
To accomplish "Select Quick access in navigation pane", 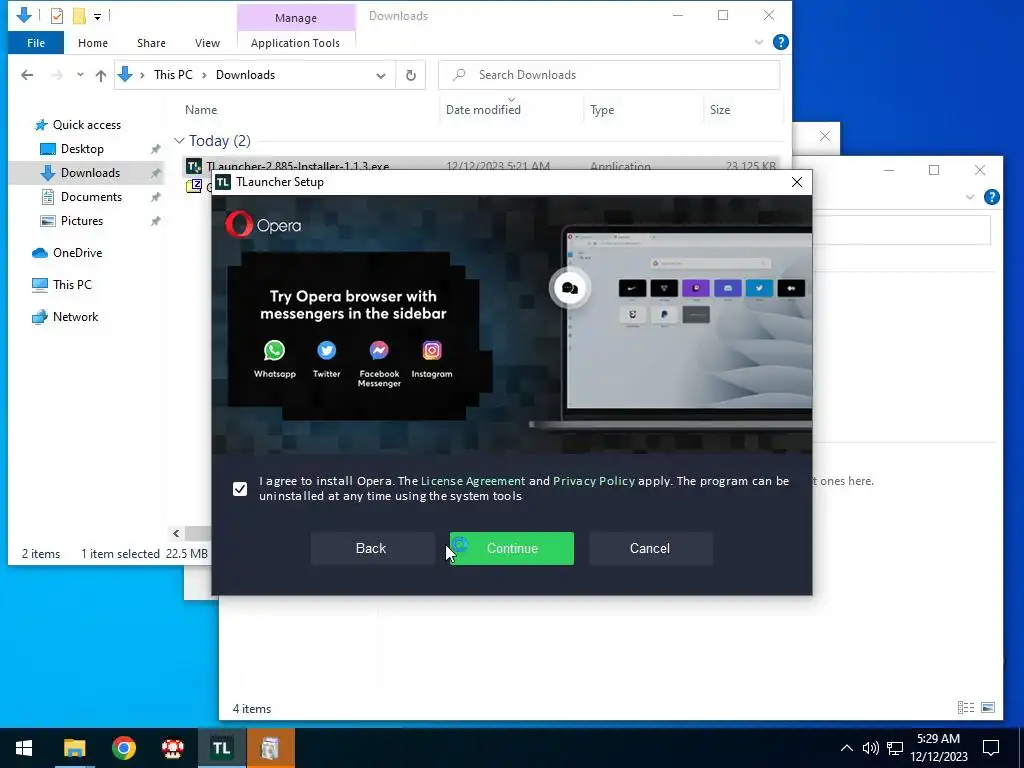I will coord(86,125).
